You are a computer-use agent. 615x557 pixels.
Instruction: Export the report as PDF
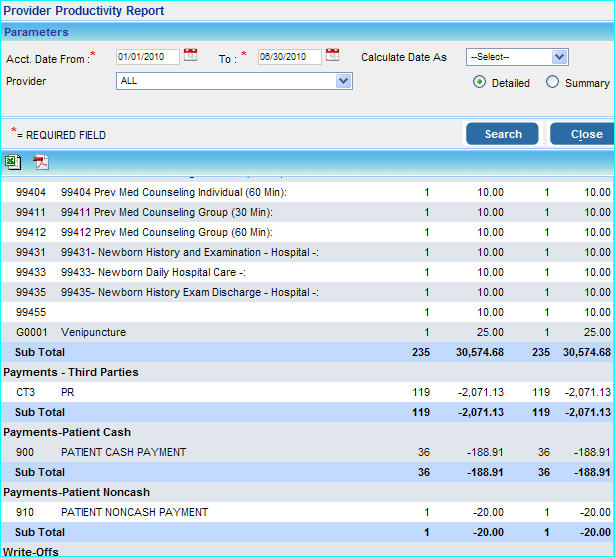41,162
